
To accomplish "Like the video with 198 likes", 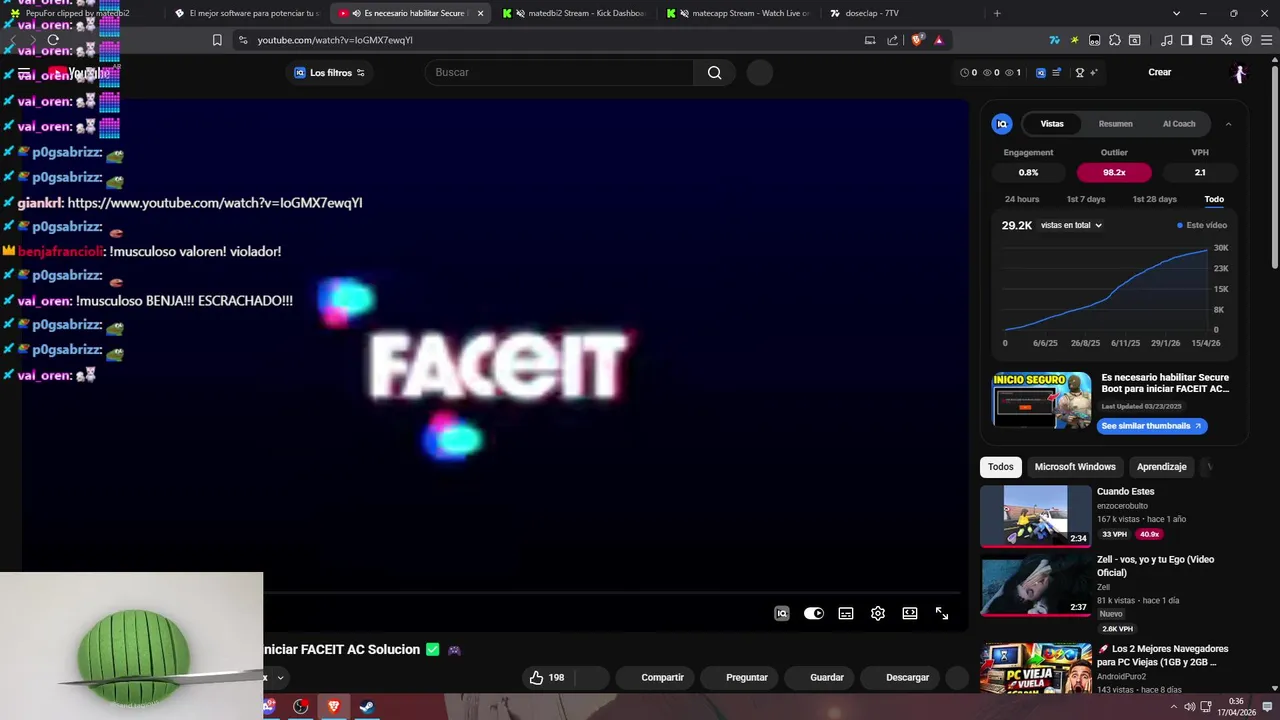I will 547,677.
